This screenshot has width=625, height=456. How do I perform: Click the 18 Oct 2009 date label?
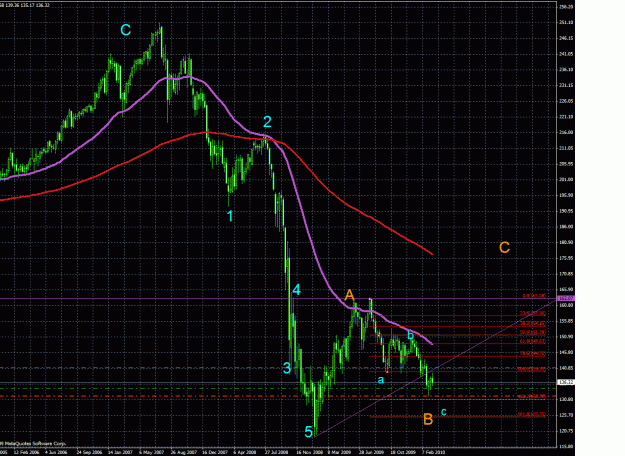click(x=403, y=452)
